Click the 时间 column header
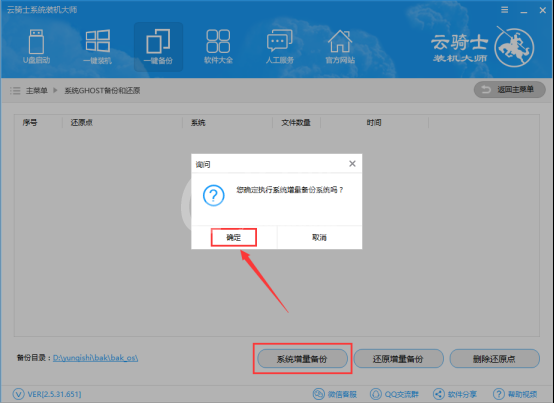This screenshot has width=554, height=403. 374,123
